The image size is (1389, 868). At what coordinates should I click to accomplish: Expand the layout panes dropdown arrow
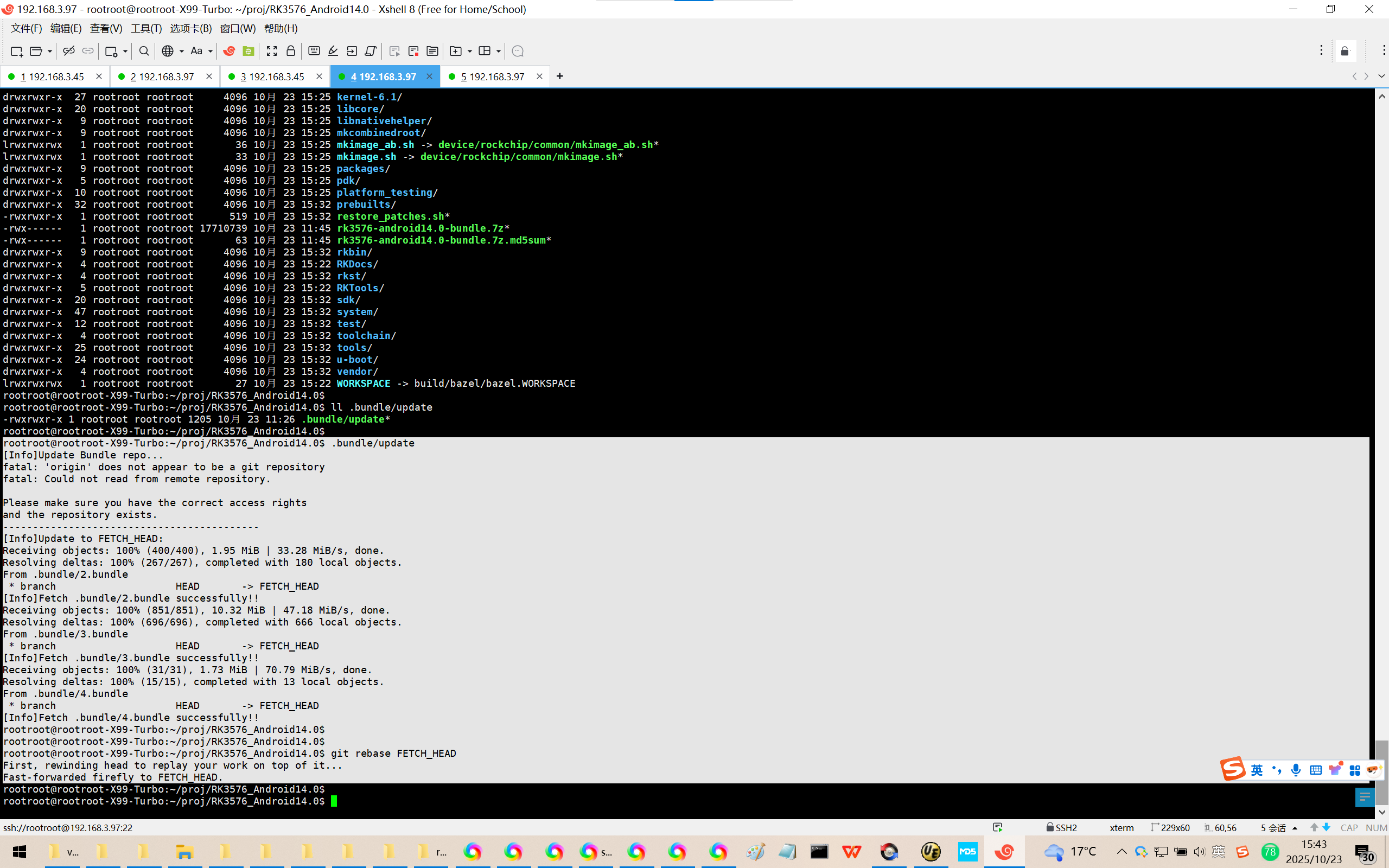[498, 51]
